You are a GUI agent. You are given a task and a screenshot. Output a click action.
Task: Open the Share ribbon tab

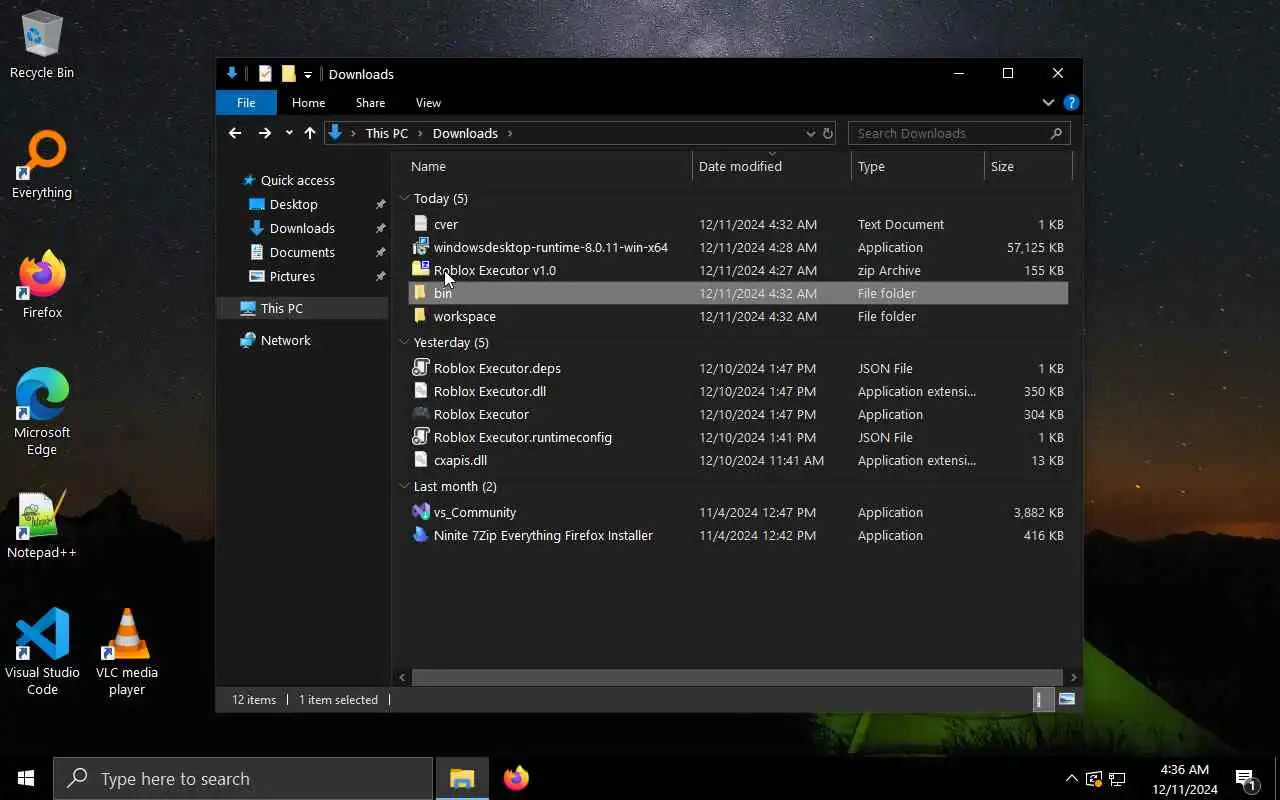pyautogui.click(x=370, y=102)
